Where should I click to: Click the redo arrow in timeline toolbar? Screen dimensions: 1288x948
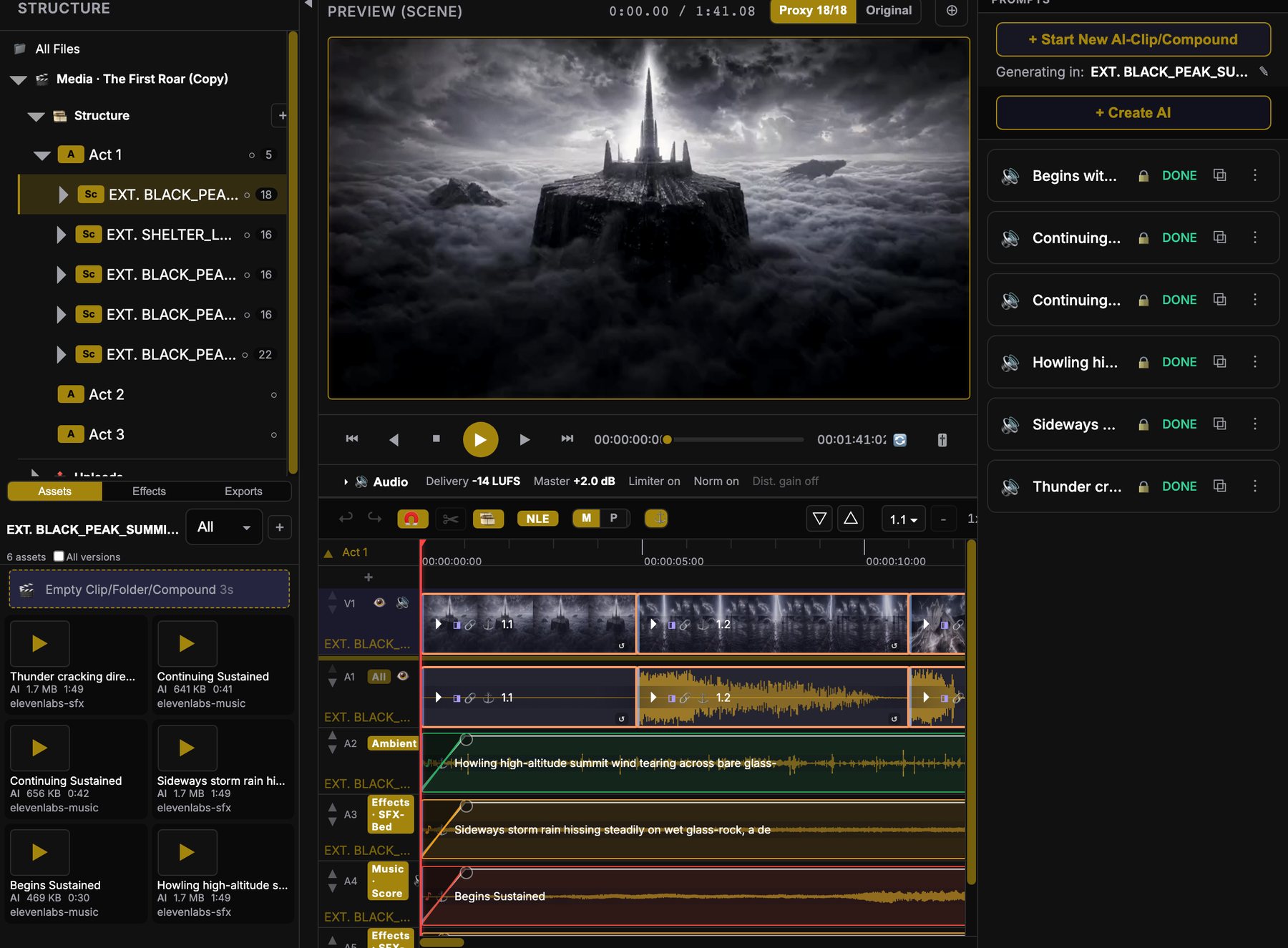coord(374,517)
